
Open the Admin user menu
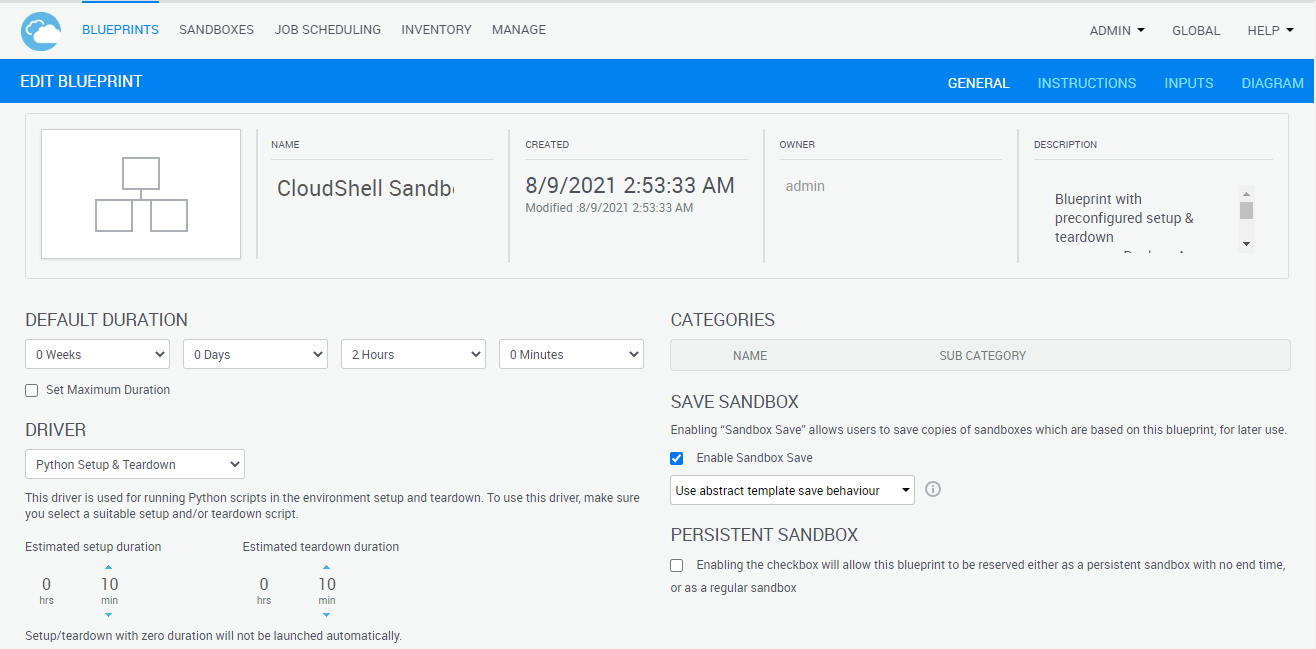point(1117,31)
